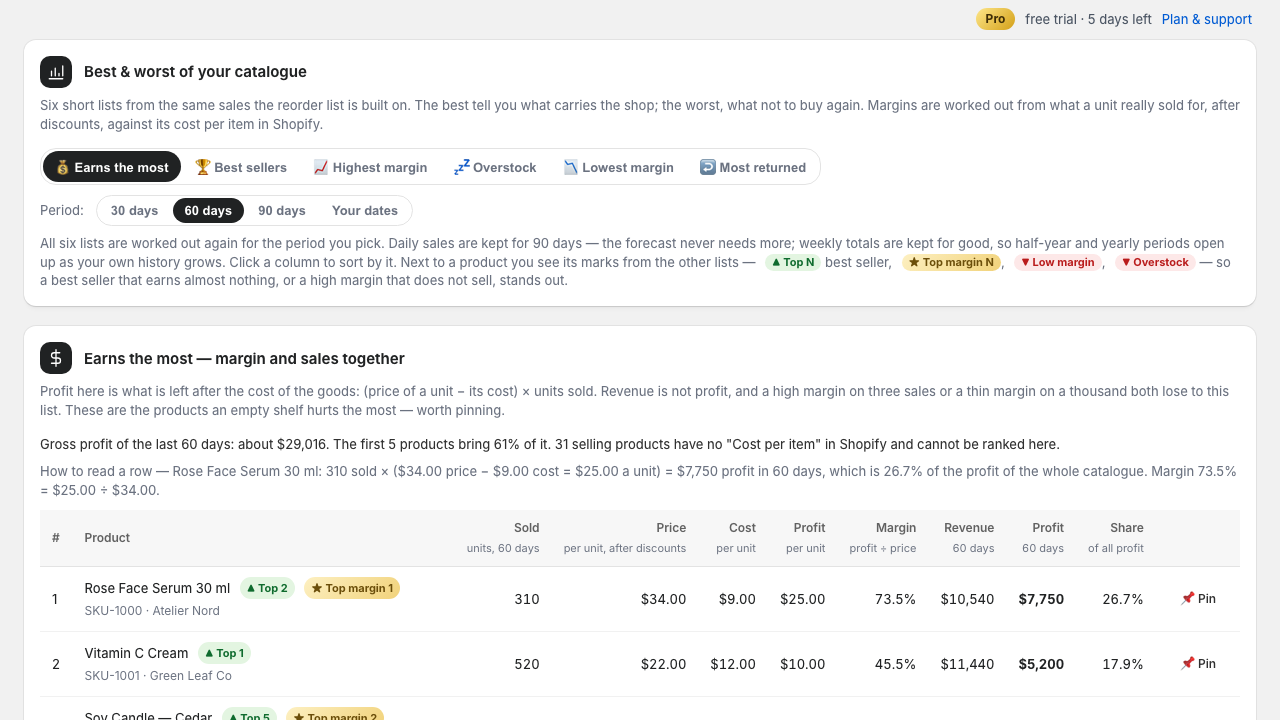Open the Best sellers list tab

[240, 167]
